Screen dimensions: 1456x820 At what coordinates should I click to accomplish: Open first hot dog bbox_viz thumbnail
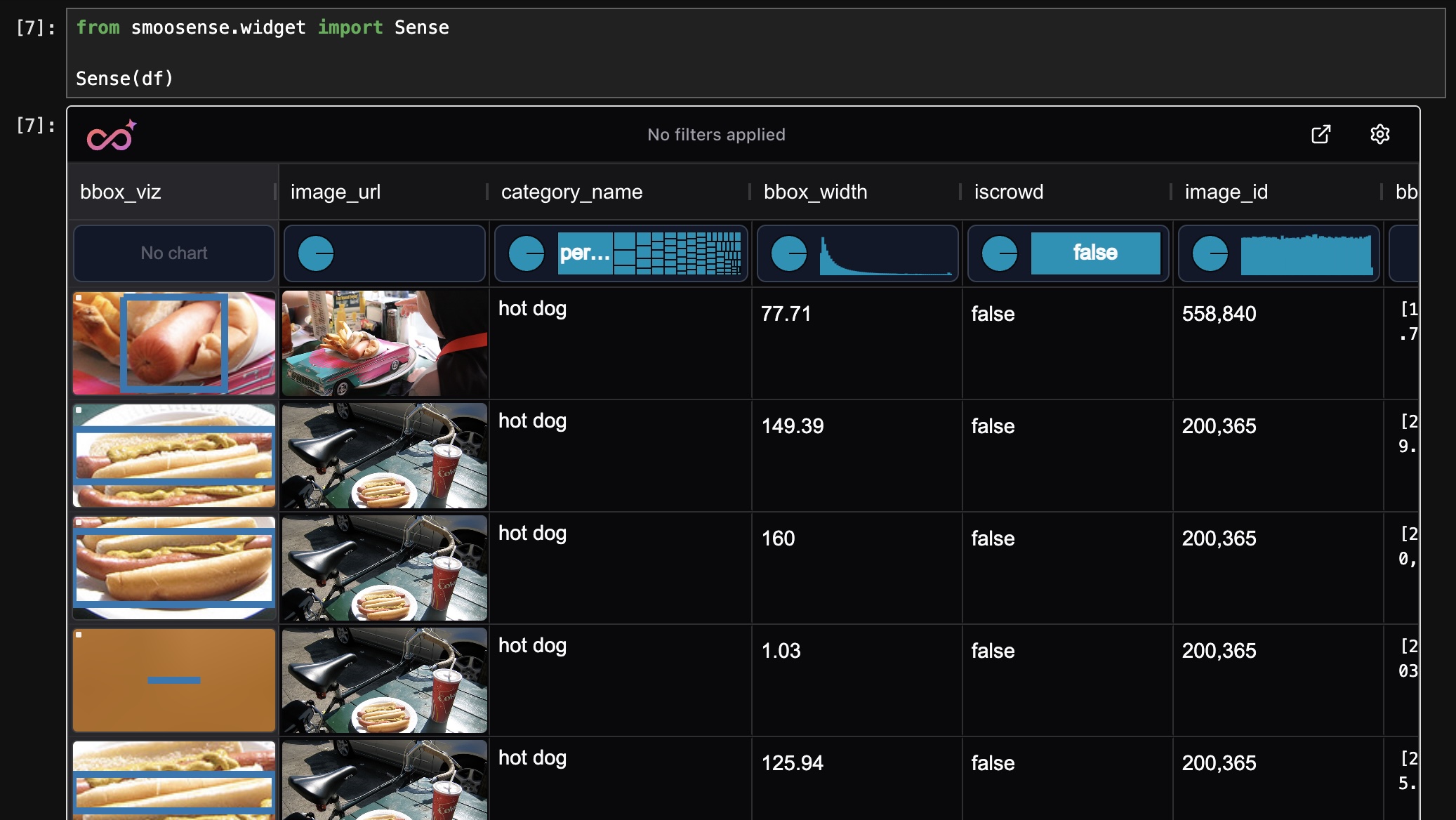(174, 343)
